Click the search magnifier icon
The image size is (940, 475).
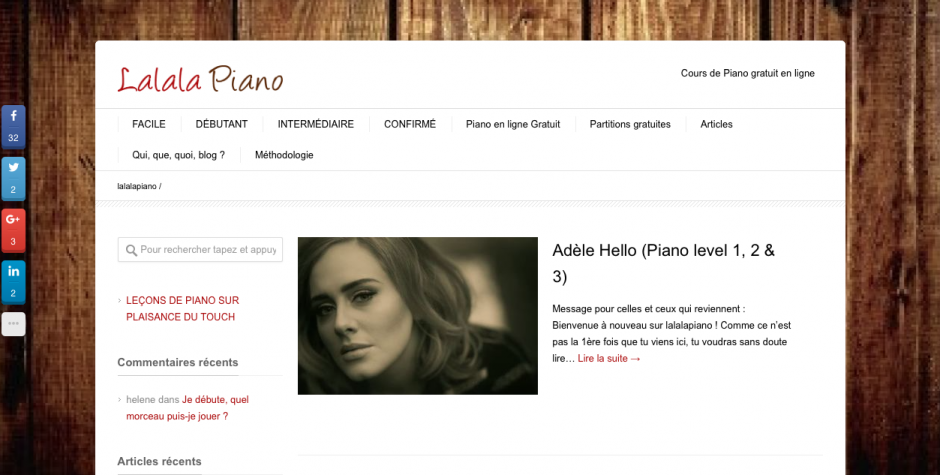[131, 250]
